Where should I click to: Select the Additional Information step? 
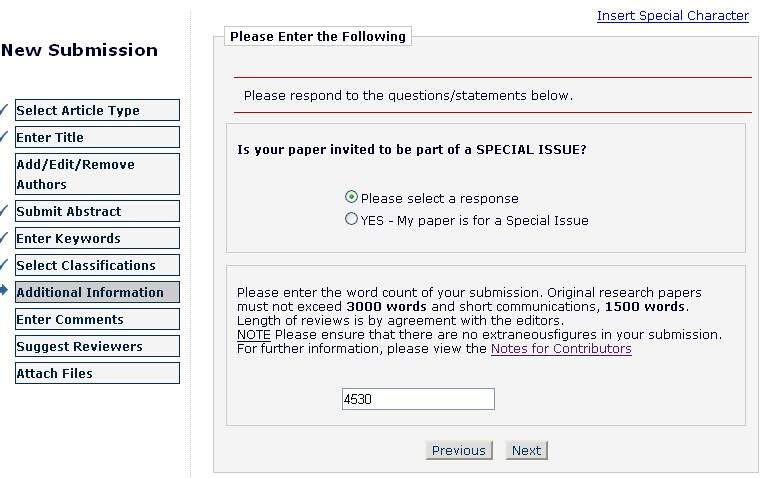[97, 292]
